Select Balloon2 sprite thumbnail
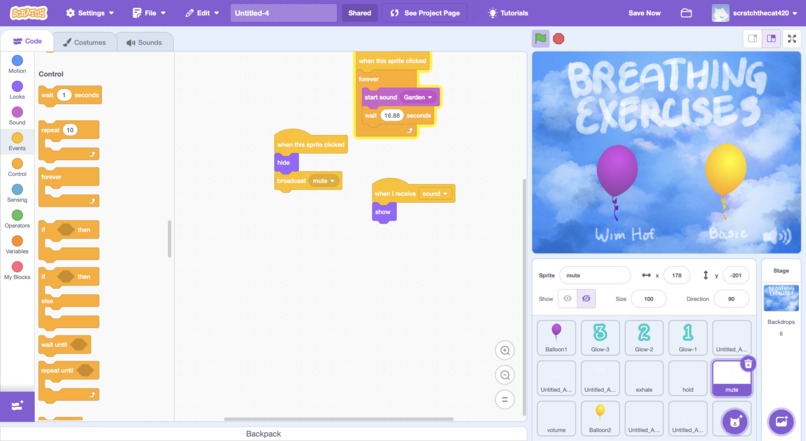806x441 pixels. coord(600,418)
